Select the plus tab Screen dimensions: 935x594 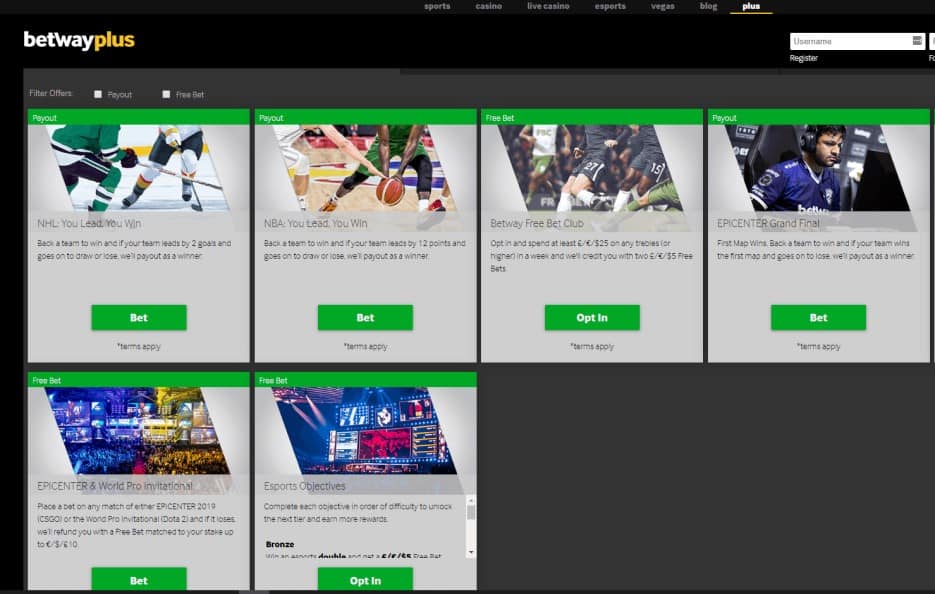(751, 6)
